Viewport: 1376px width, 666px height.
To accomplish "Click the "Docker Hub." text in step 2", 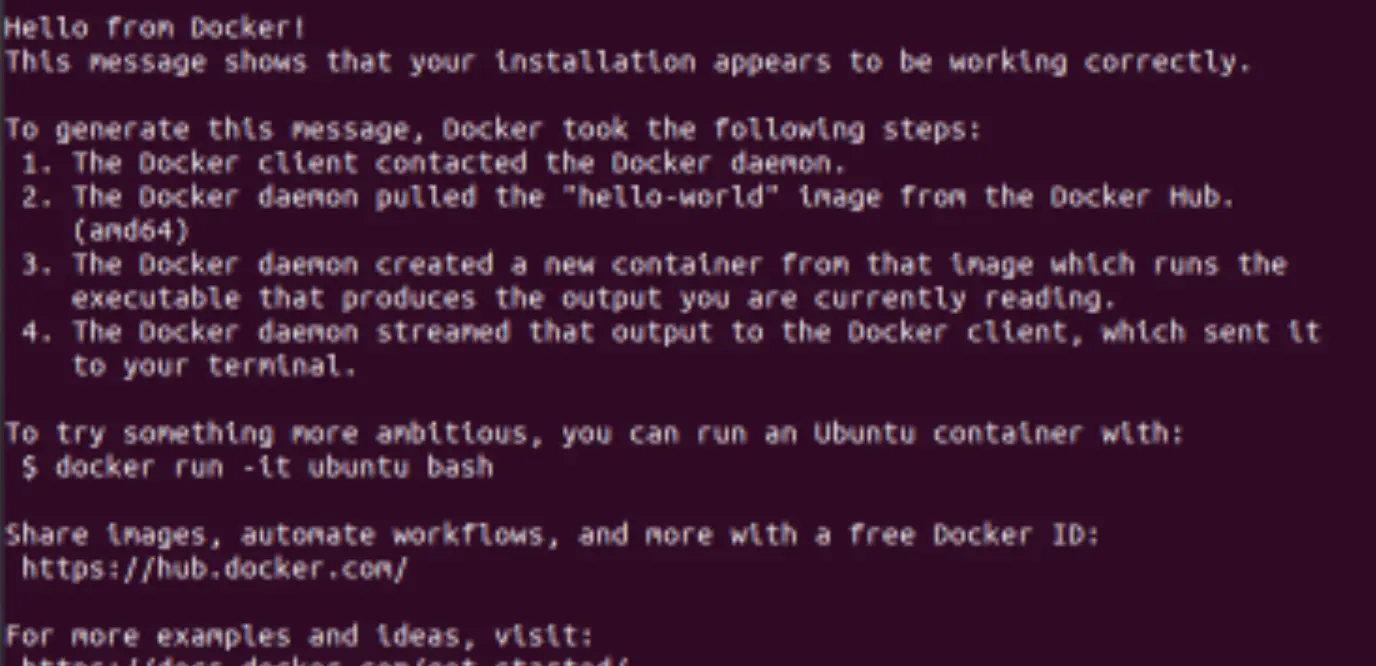I will (x=1142, y=197).
